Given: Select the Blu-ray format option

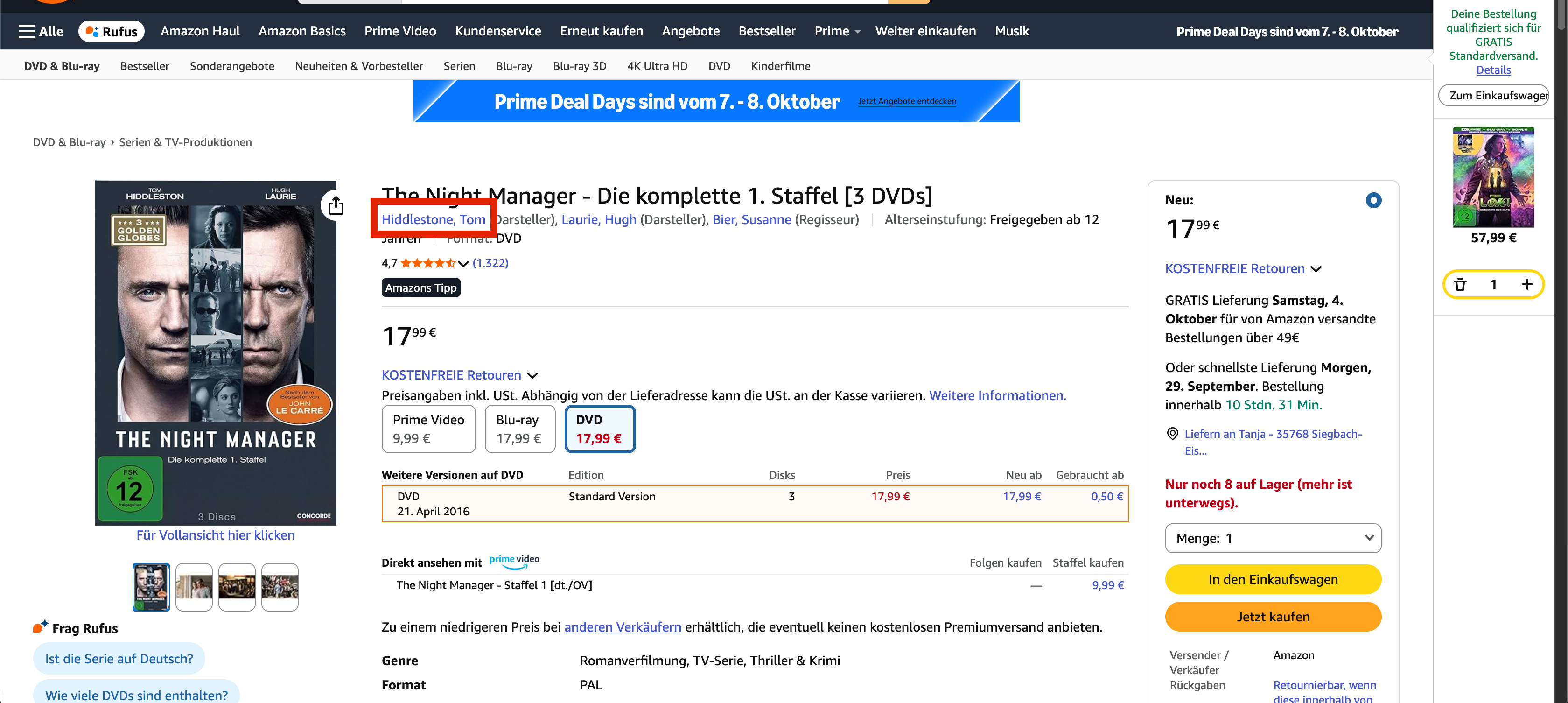Looking at the screenshot, I should 519,429.
